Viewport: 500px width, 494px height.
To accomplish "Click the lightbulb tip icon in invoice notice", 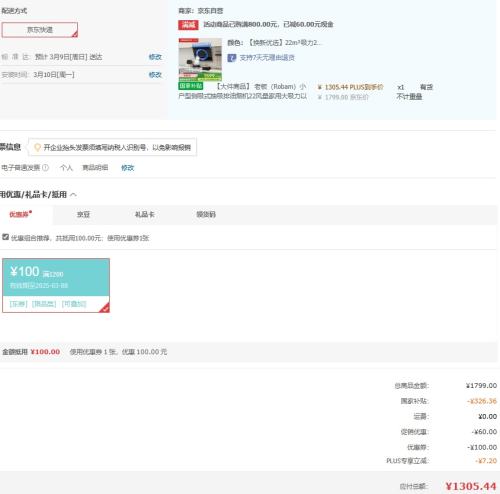I will (x=37, y=147).
